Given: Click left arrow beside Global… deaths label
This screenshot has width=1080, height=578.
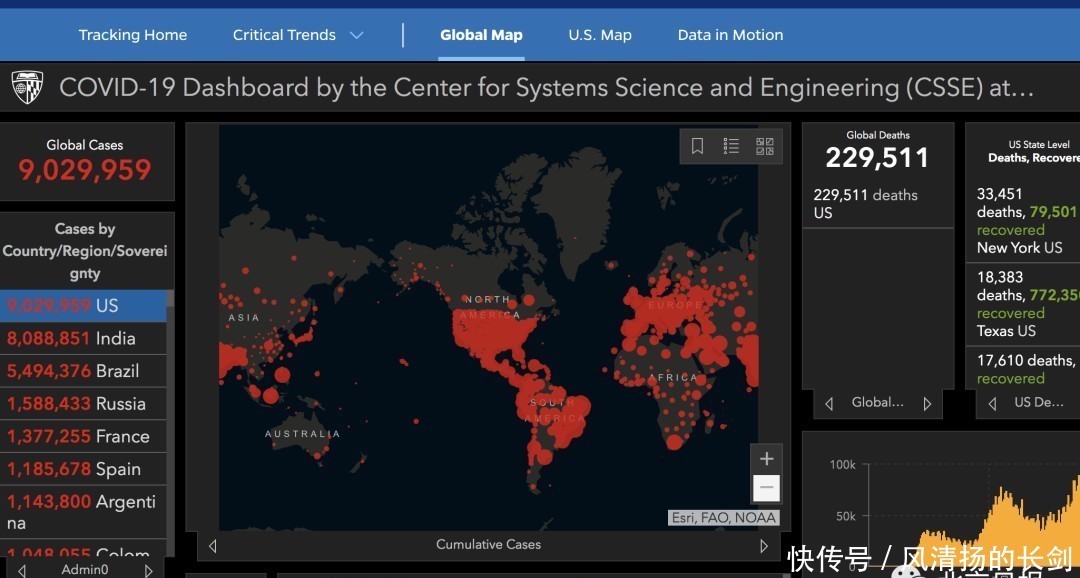Looking at the screenshot, I should (x=829, y=404).
